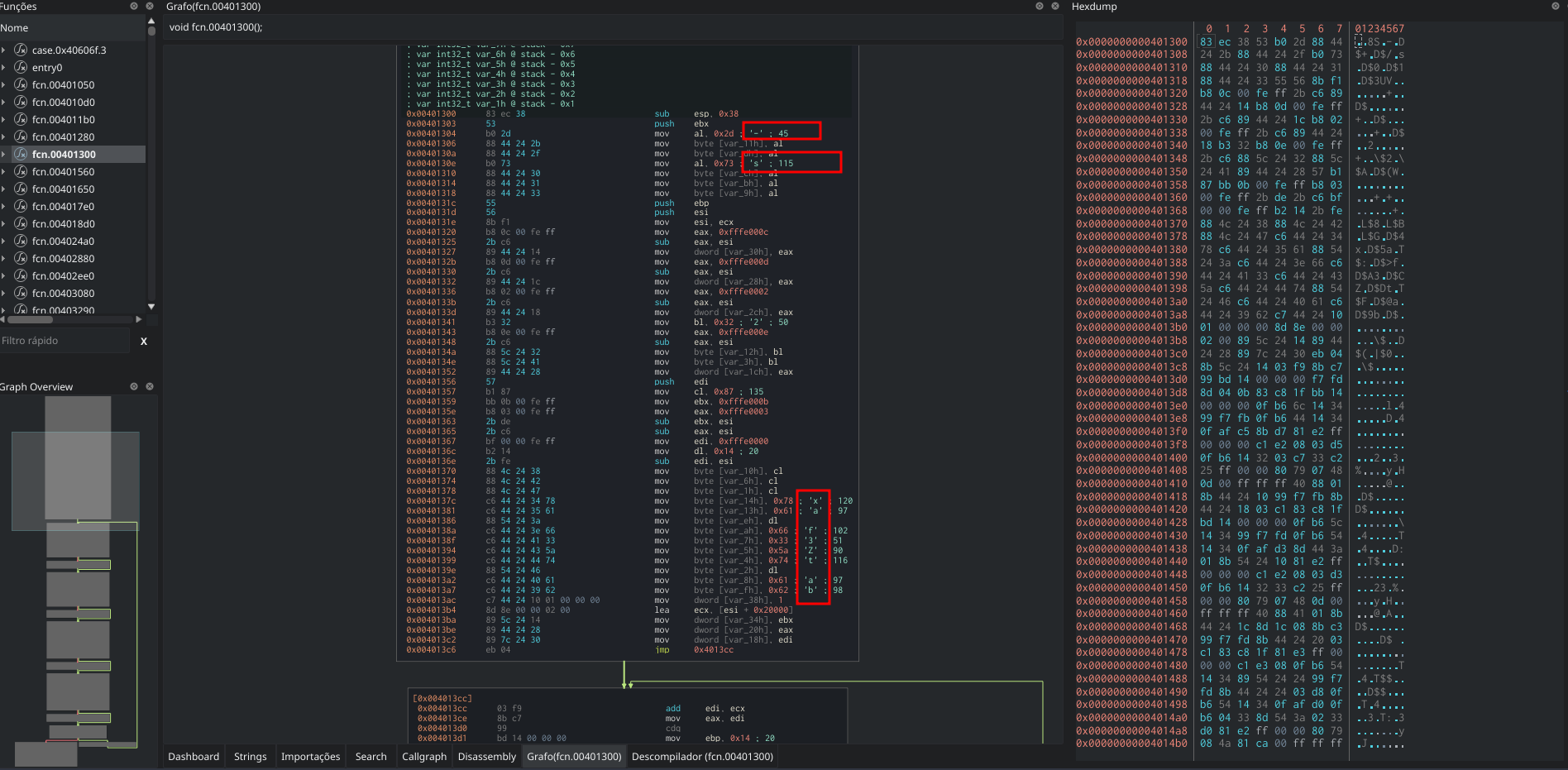The width and height of the screenshot is (1568, 770).
Task: Click function signature 'void fcn.00401300();'
Action: (x=216, y=26)
